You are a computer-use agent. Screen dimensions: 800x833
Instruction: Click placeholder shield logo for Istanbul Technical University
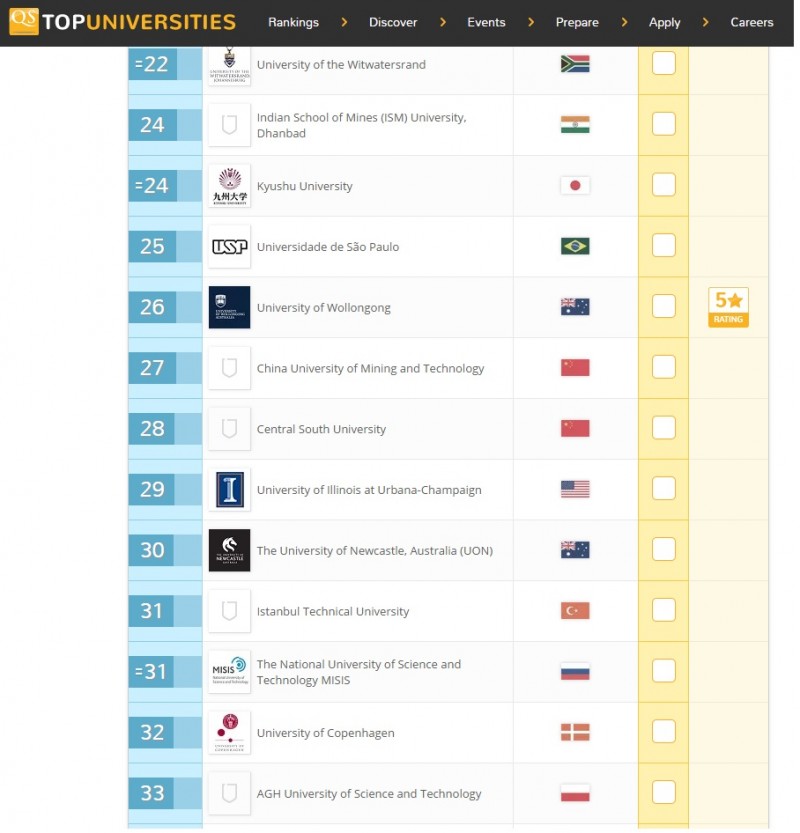tap(229, 611)
